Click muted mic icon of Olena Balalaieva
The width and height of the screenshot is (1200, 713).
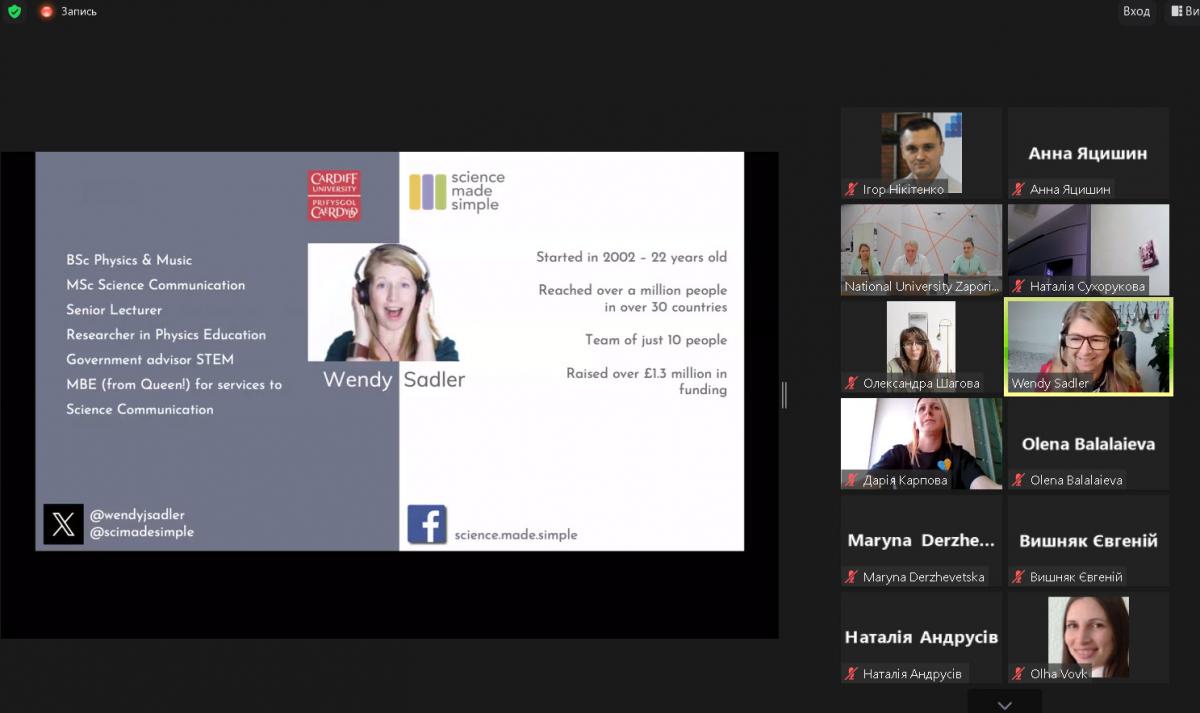1018,480
